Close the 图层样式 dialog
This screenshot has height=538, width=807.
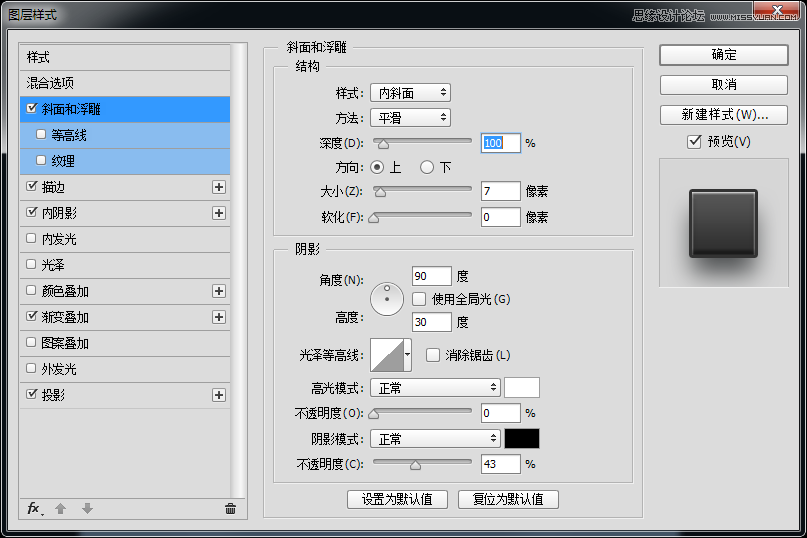coord(777,9)
